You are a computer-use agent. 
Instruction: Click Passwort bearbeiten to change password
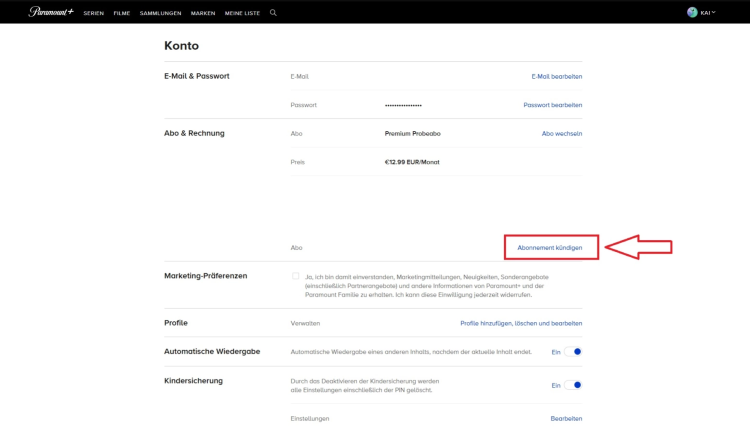point(552,105)
